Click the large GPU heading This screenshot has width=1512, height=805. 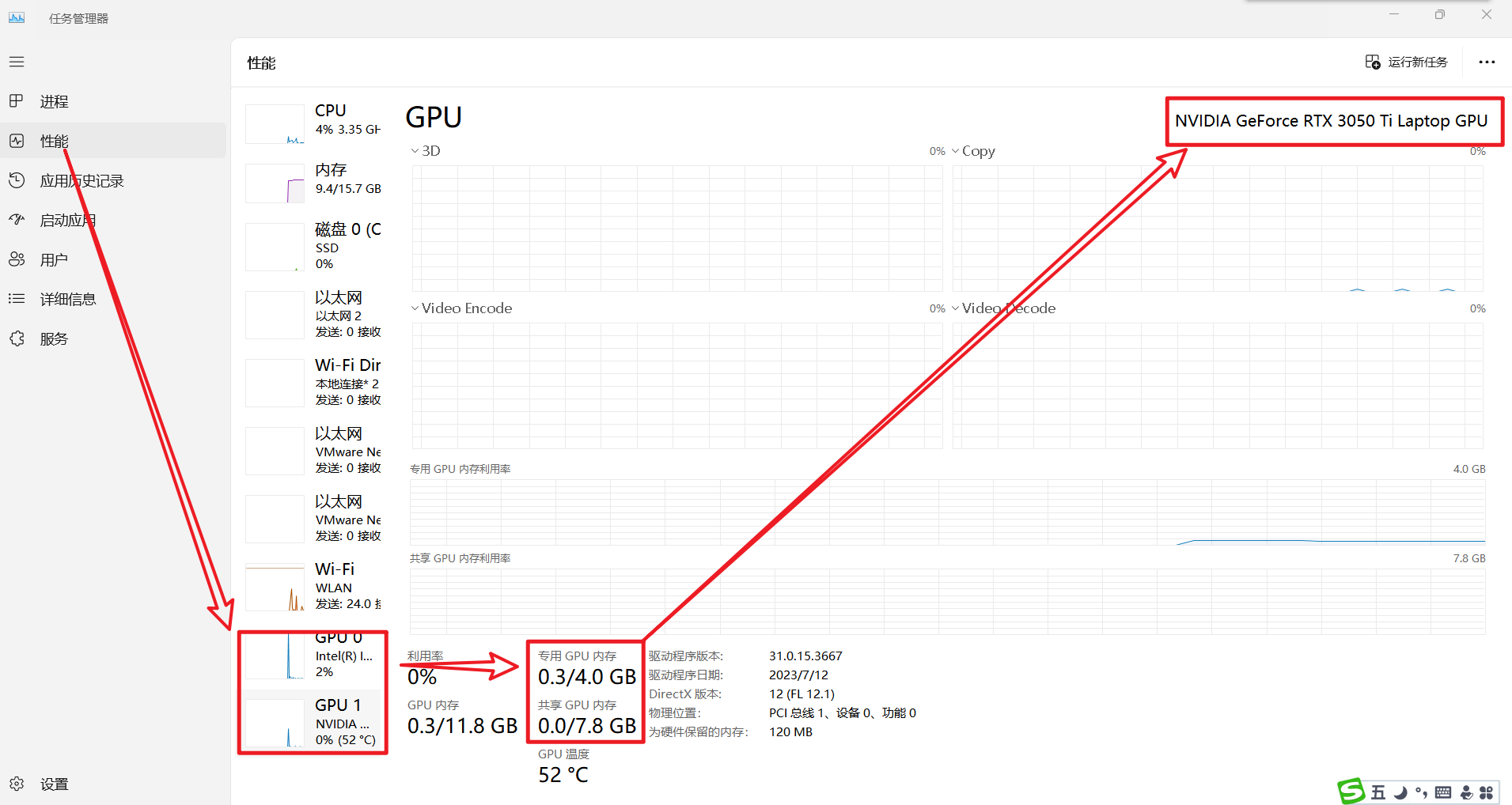(434, 118)
